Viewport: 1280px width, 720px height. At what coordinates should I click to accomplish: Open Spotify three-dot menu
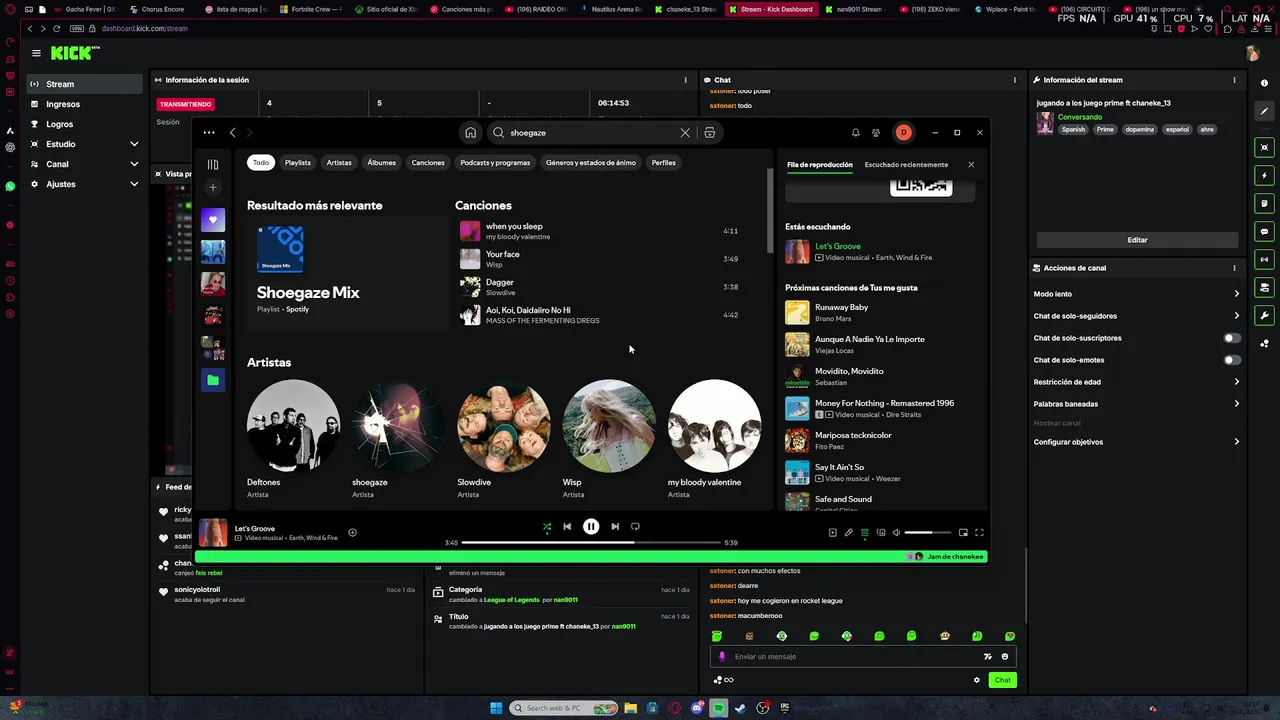209,132
